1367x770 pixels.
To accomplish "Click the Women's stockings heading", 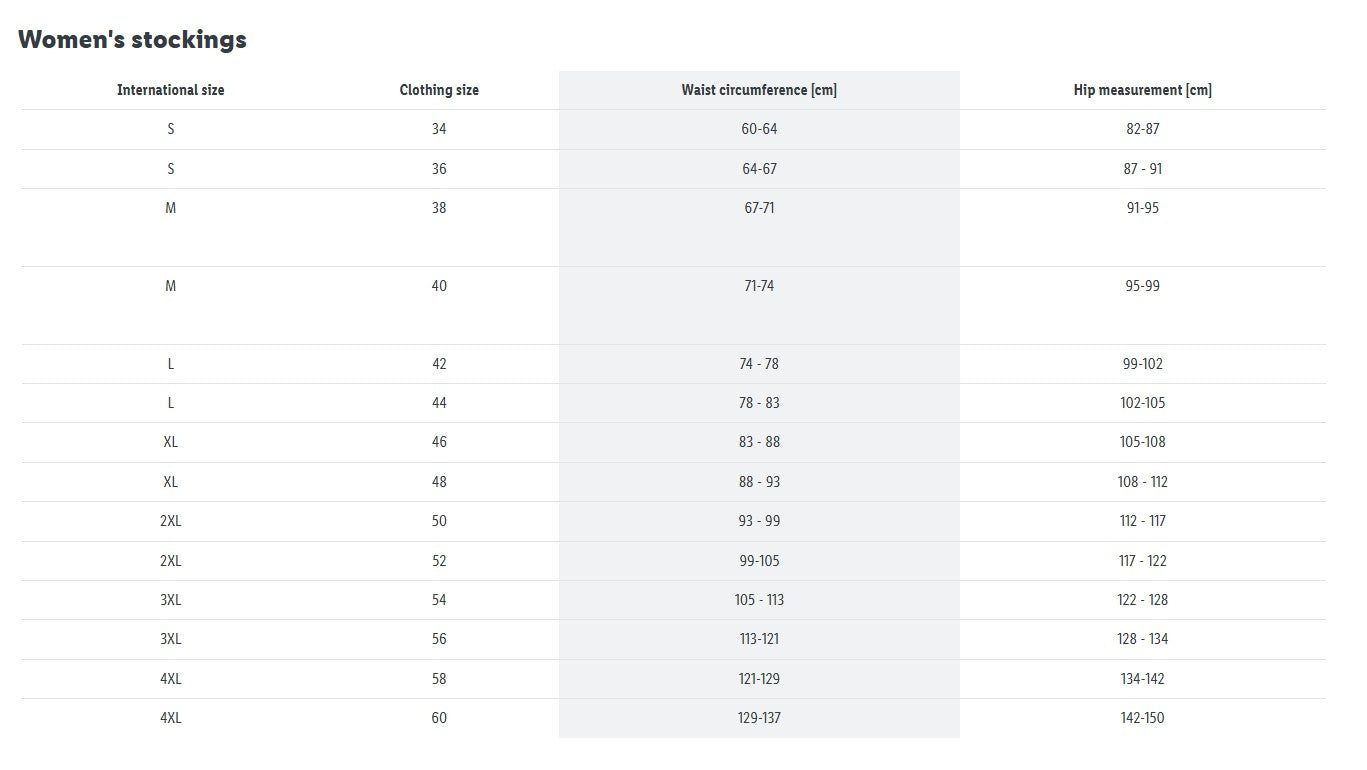I will [x=132, y=40].
